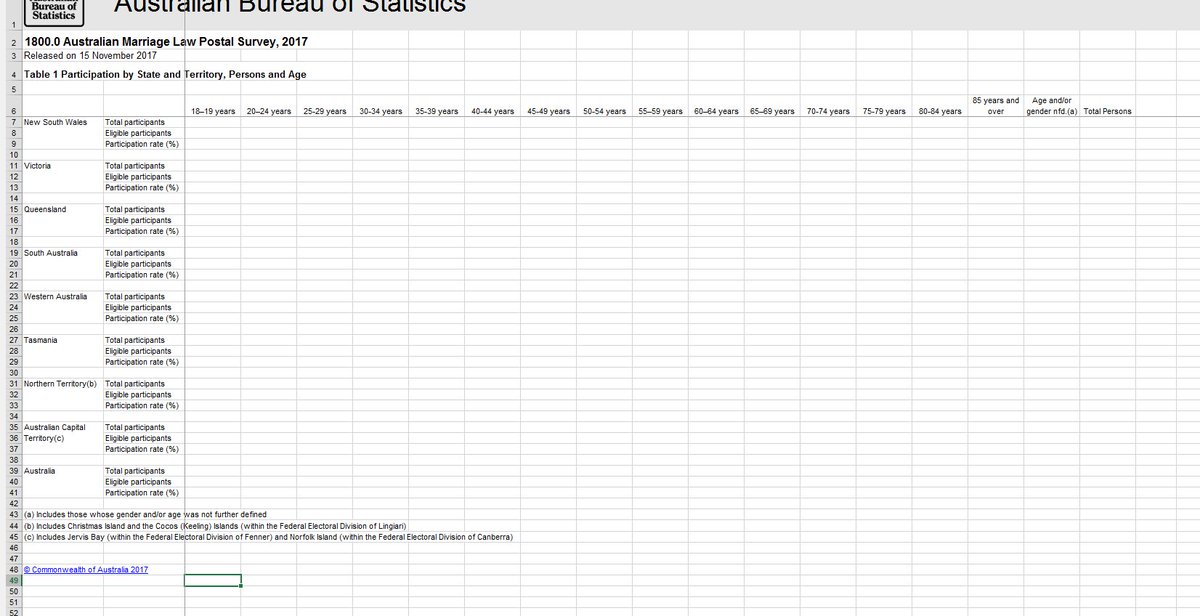Select the highlighted active cell in row 49
This screenshot has width=1200, height=616.
[x=213, y=580]
